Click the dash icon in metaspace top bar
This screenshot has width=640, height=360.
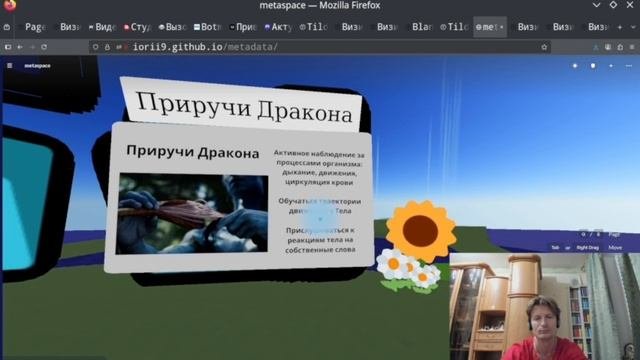click(x=629, y=66)
